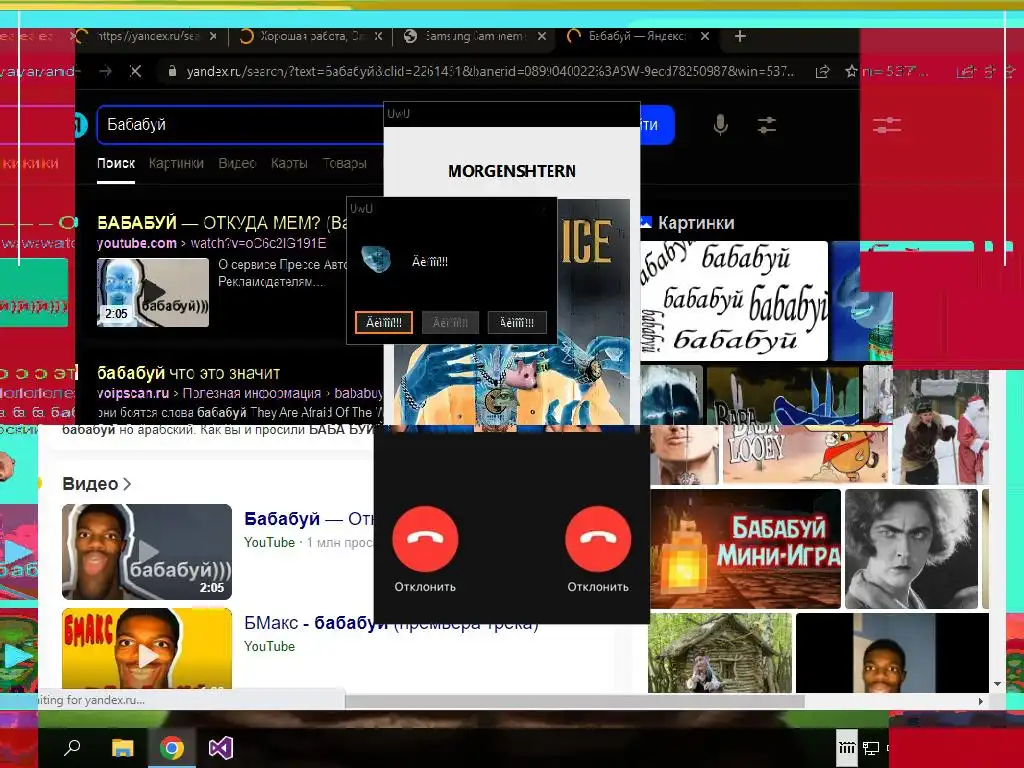
Task: Close the 'Хорошая работа' browser tab
Action: (x=378, y=37)
